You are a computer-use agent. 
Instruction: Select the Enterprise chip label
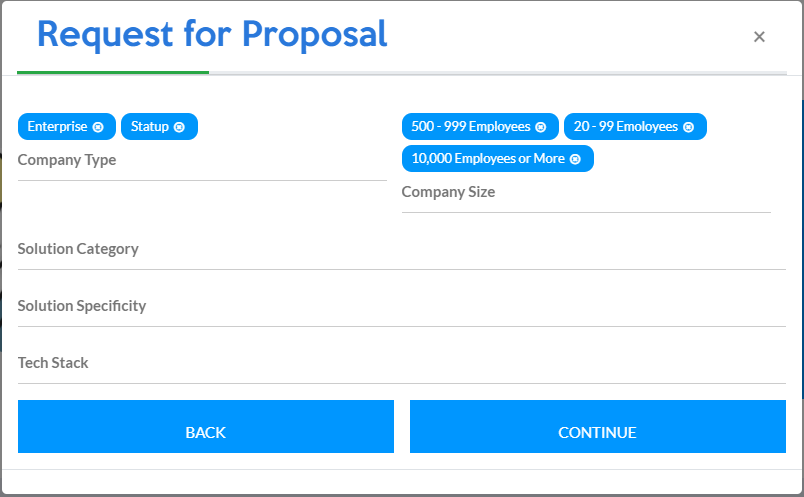pos(58,127)
